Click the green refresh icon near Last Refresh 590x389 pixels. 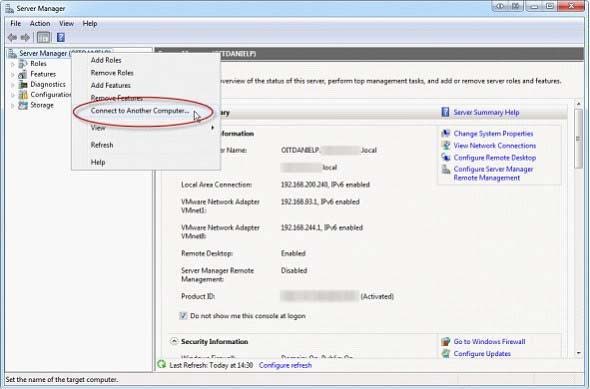coord(162,365)
